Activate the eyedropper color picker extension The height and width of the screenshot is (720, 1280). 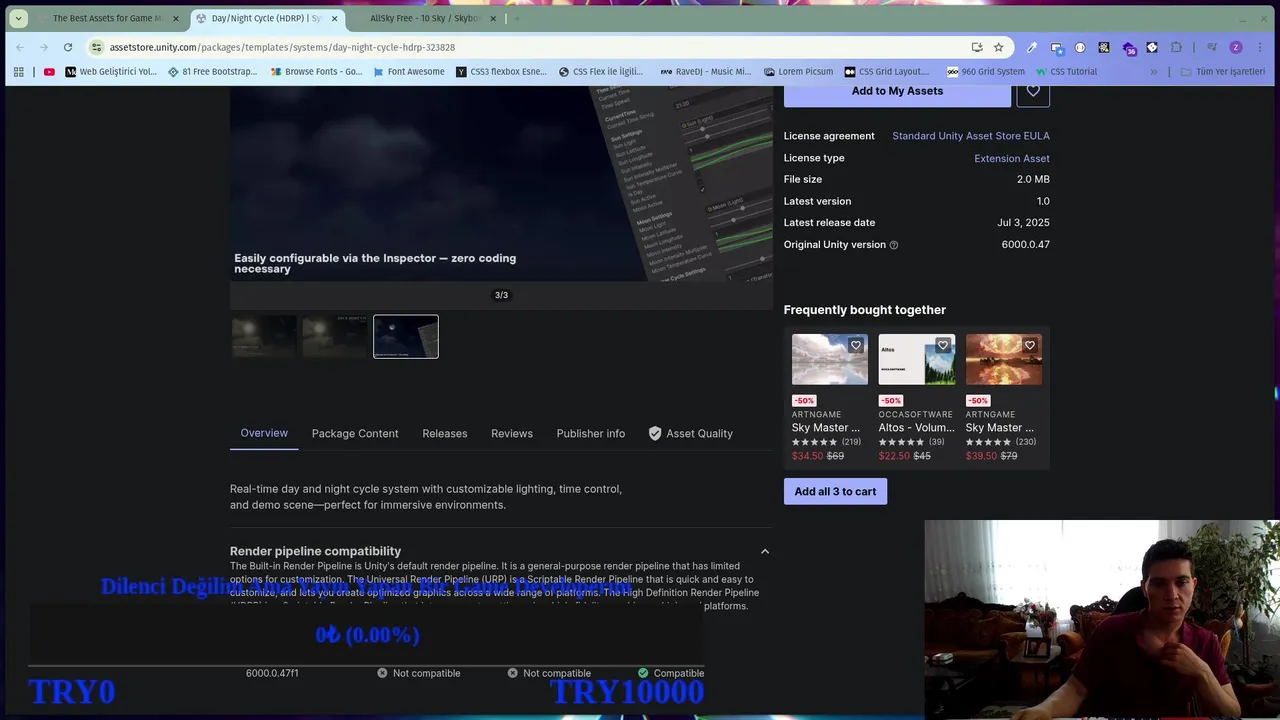pos(1032,47)
